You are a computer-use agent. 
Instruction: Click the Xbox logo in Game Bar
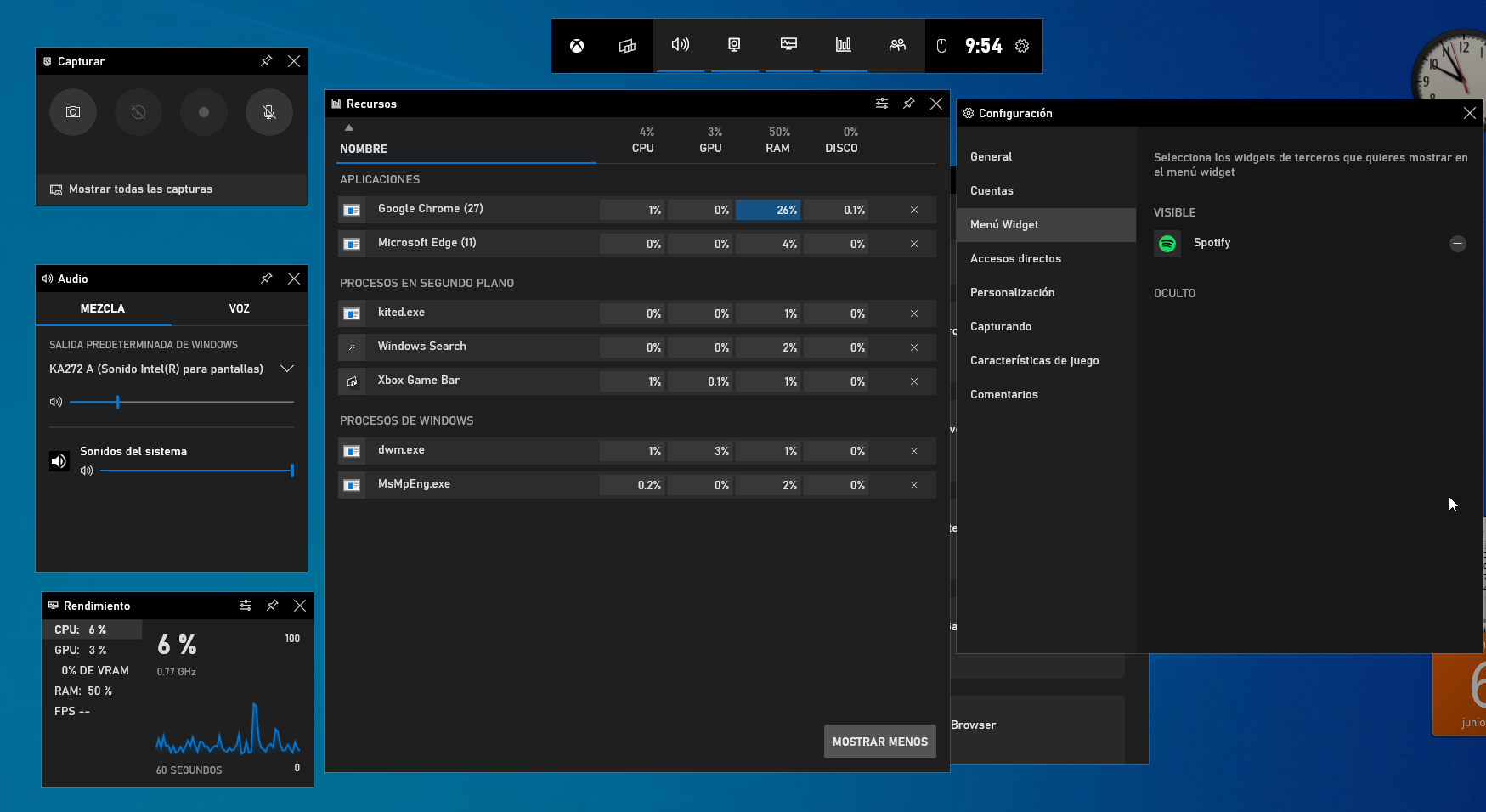[577, 46]
